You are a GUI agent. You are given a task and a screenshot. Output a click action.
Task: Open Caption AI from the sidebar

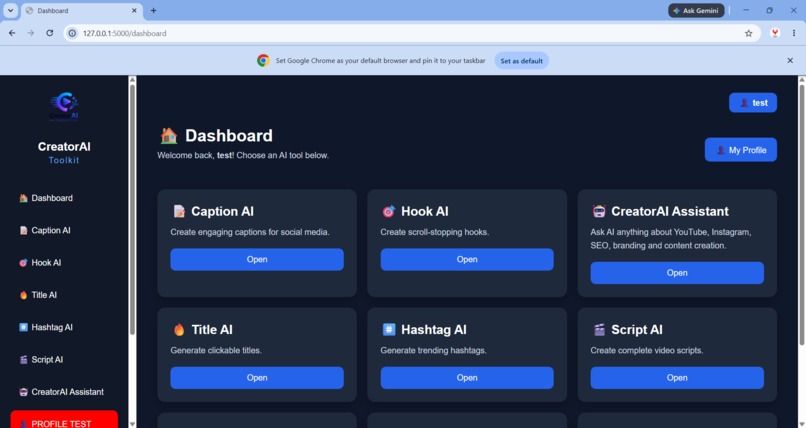45,230
